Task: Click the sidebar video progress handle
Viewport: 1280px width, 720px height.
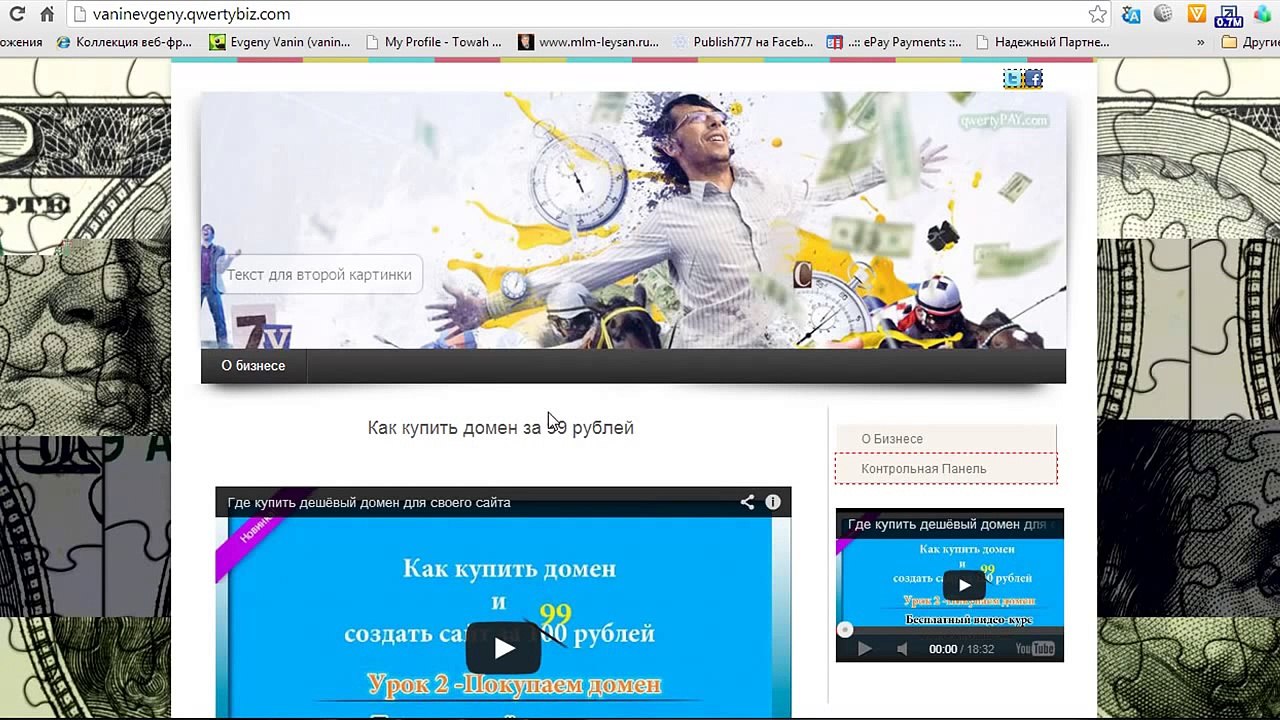Action: pyautogui.click(x=845, y=629)
